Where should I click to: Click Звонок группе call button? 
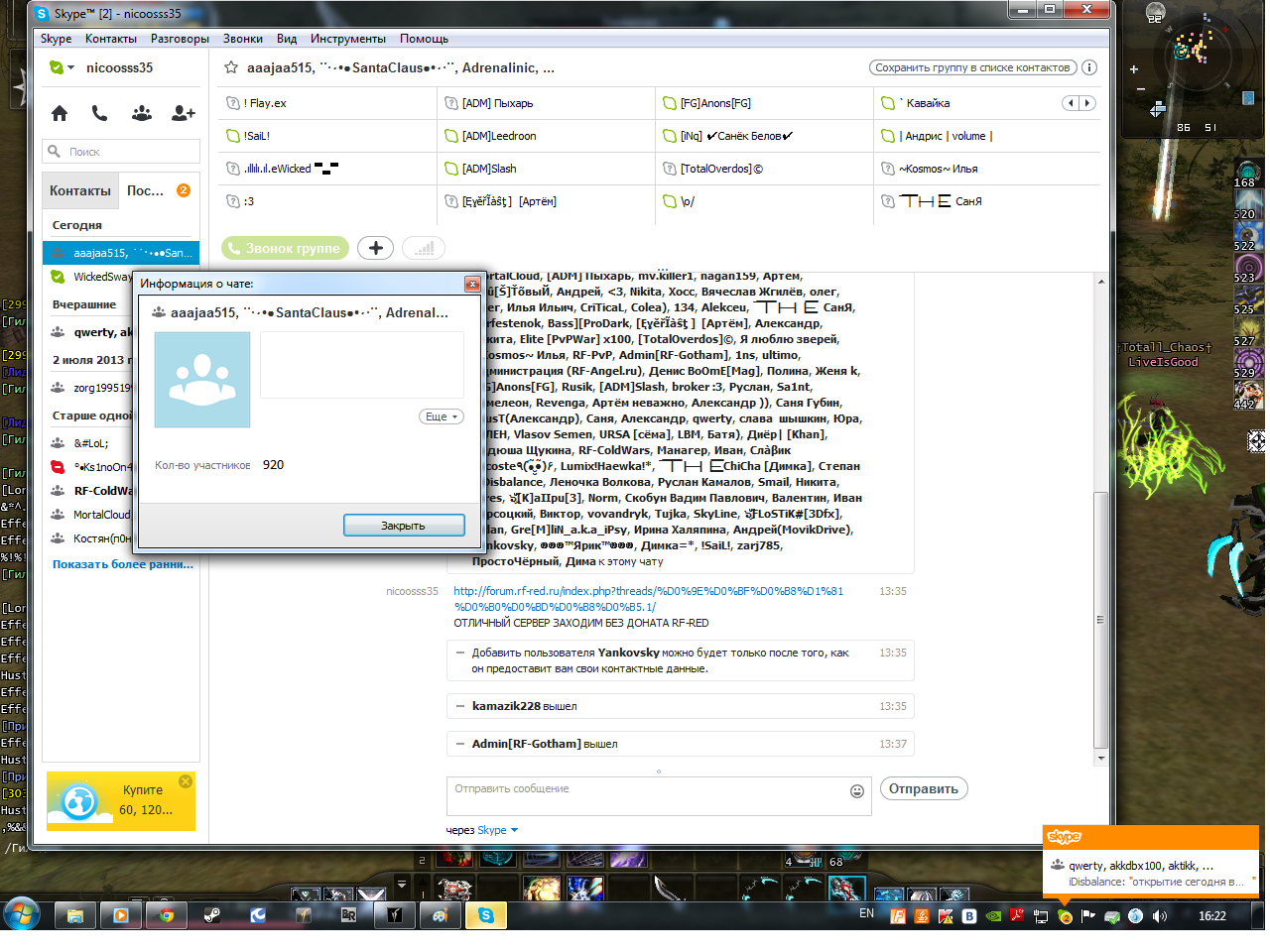(x=286, y=248)
